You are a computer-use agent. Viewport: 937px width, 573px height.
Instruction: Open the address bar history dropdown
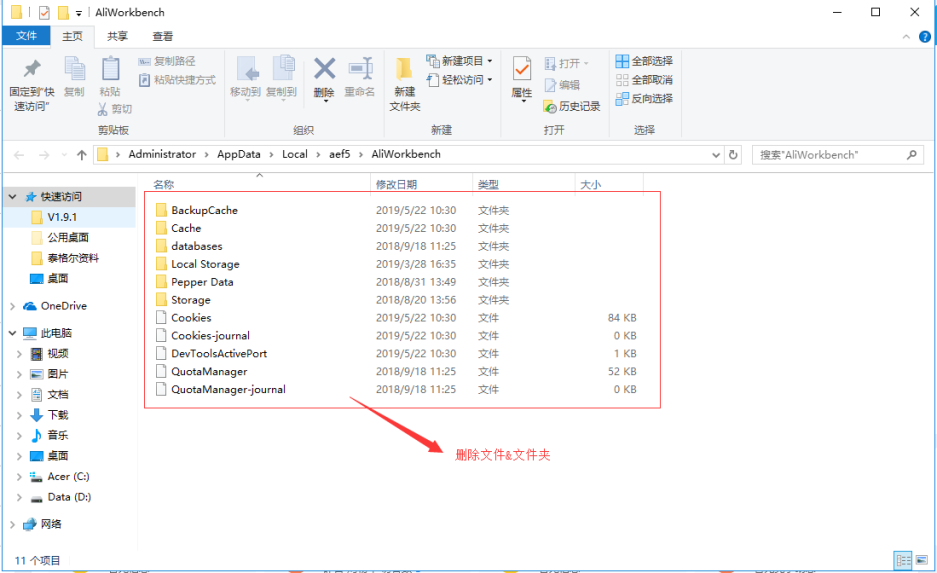[715, 155]
